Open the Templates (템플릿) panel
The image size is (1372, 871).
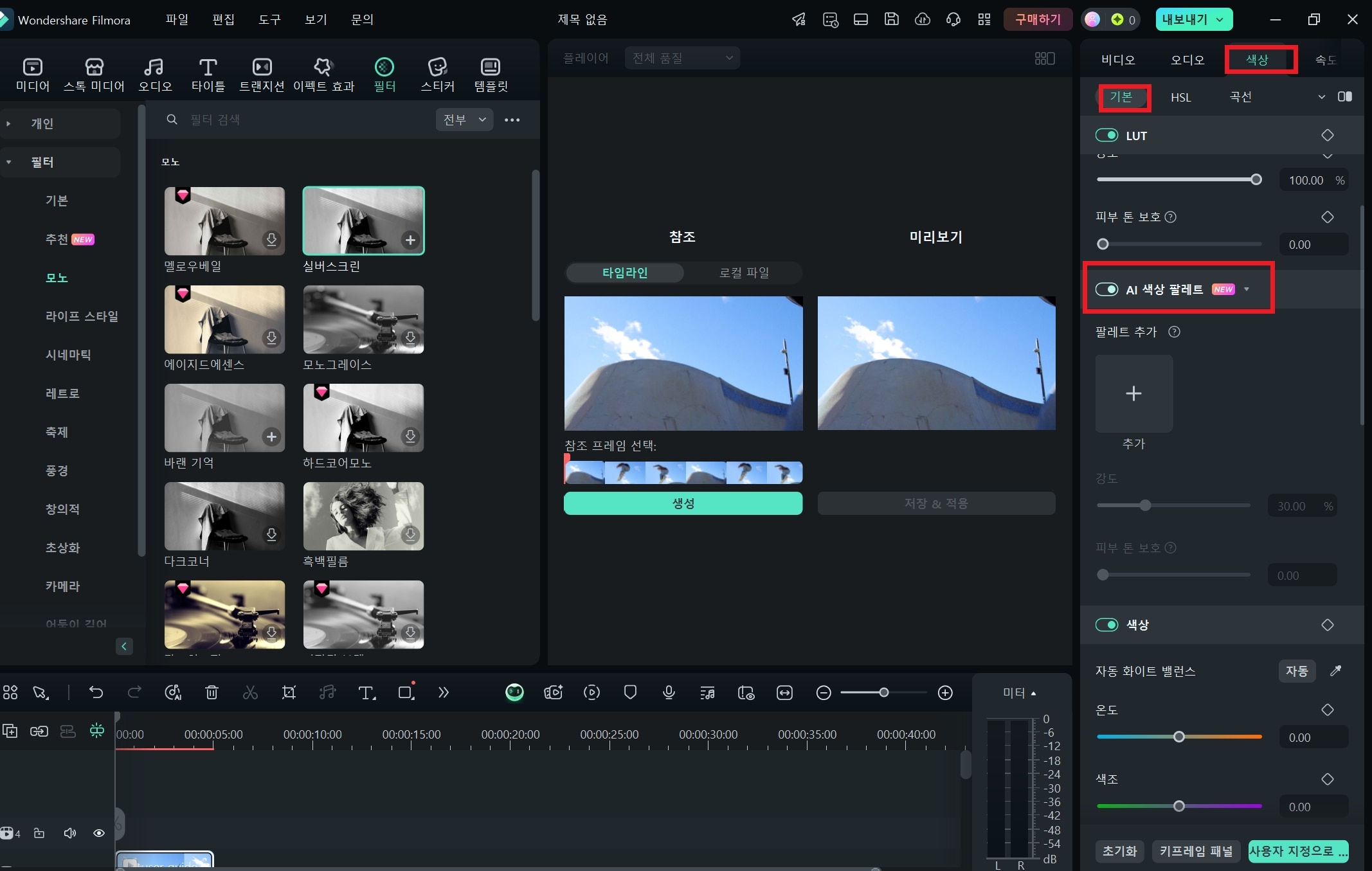pyautogui.click(x=491, y=75)
